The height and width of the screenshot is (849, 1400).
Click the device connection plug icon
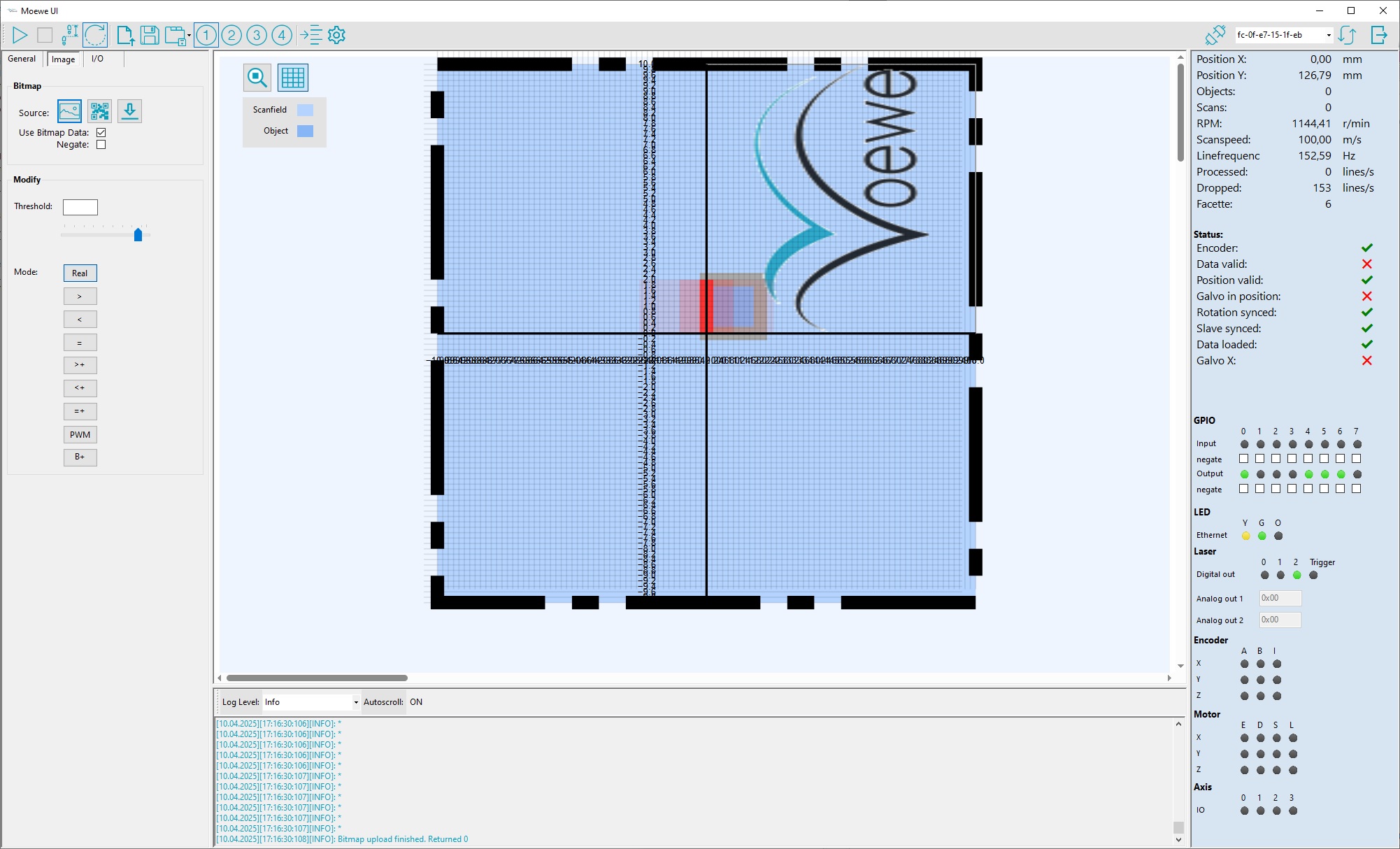tap(1215, 35)
